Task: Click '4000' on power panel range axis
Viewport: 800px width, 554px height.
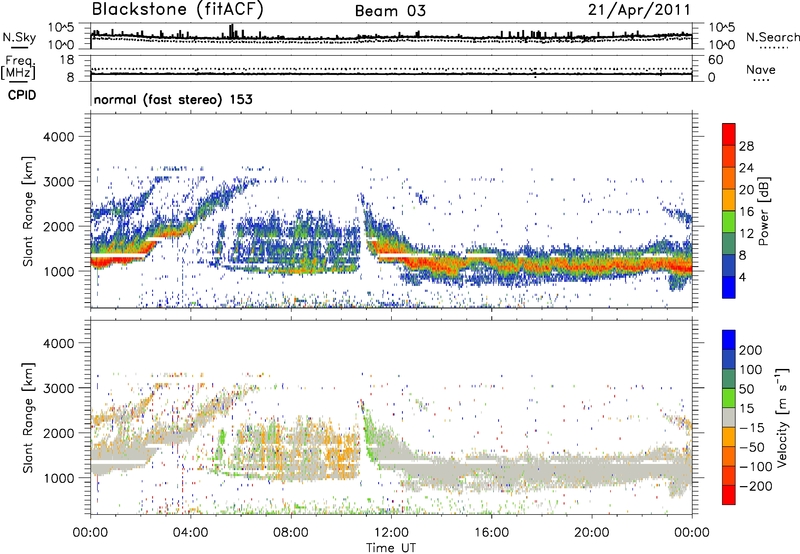Action: (58, 137)
